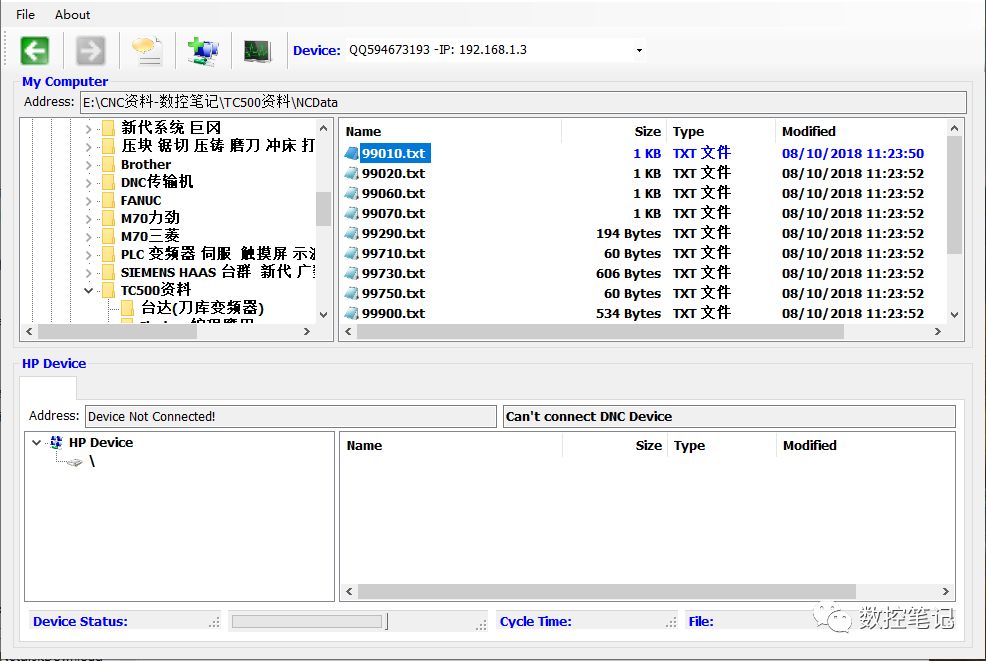This screenshot has width=986, height=661.
Task: Expand the FANUC folder node
Action: click(89, 201)
